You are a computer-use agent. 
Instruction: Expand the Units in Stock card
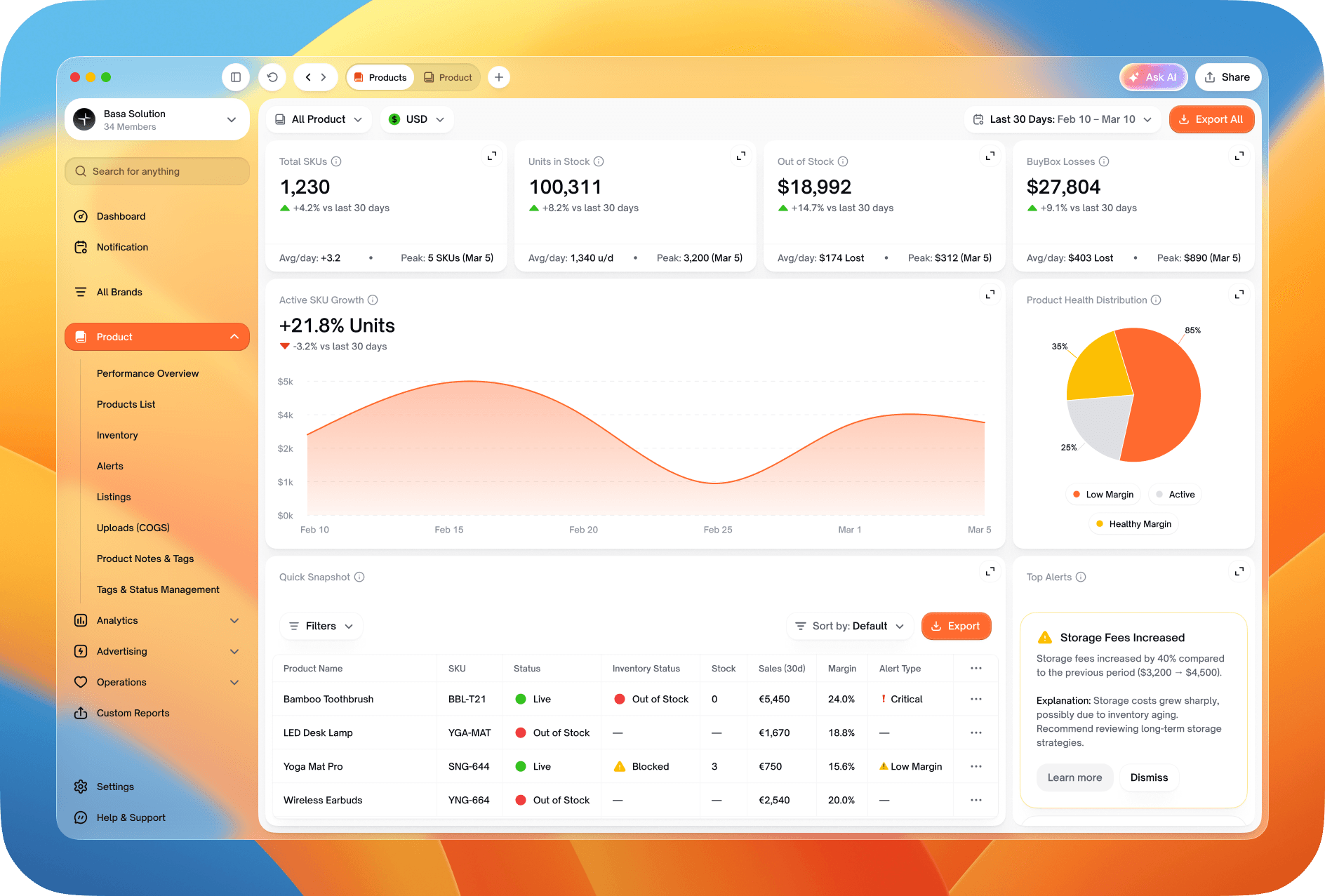[741, 156]
